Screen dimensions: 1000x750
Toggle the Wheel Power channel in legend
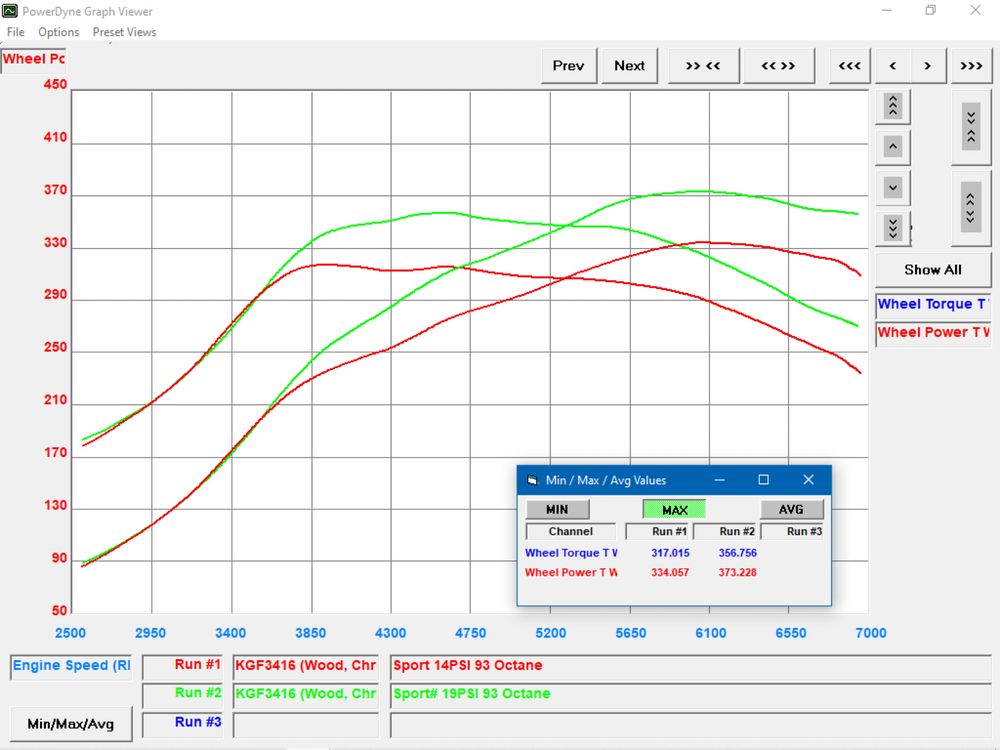[933, 332]
